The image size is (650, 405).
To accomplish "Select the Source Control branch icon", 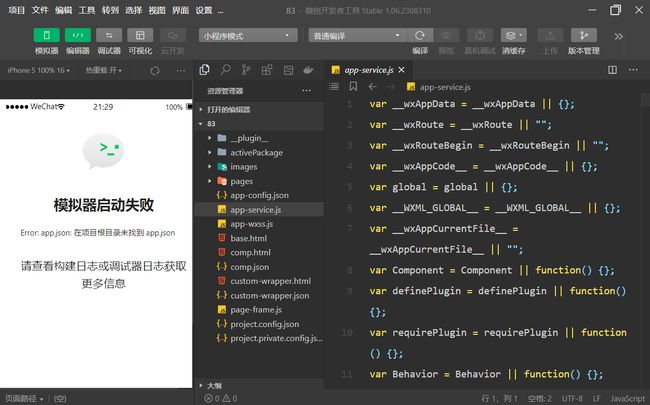I will [246, 70].
